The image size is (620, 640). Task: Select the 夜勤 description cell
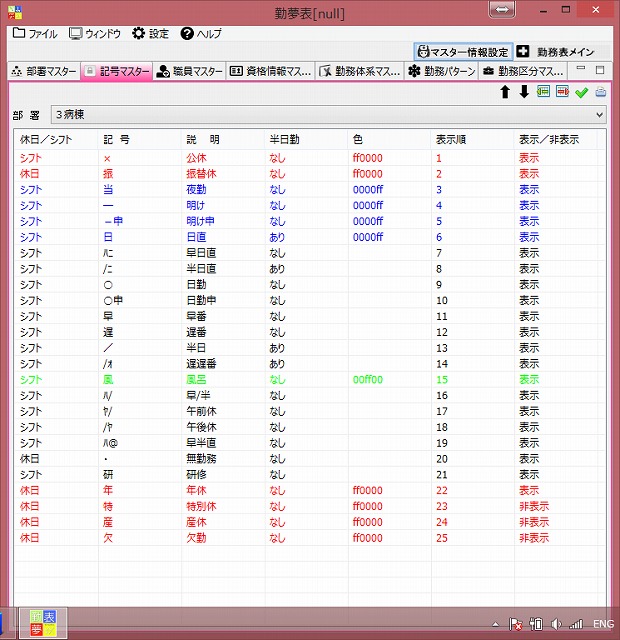196,190
